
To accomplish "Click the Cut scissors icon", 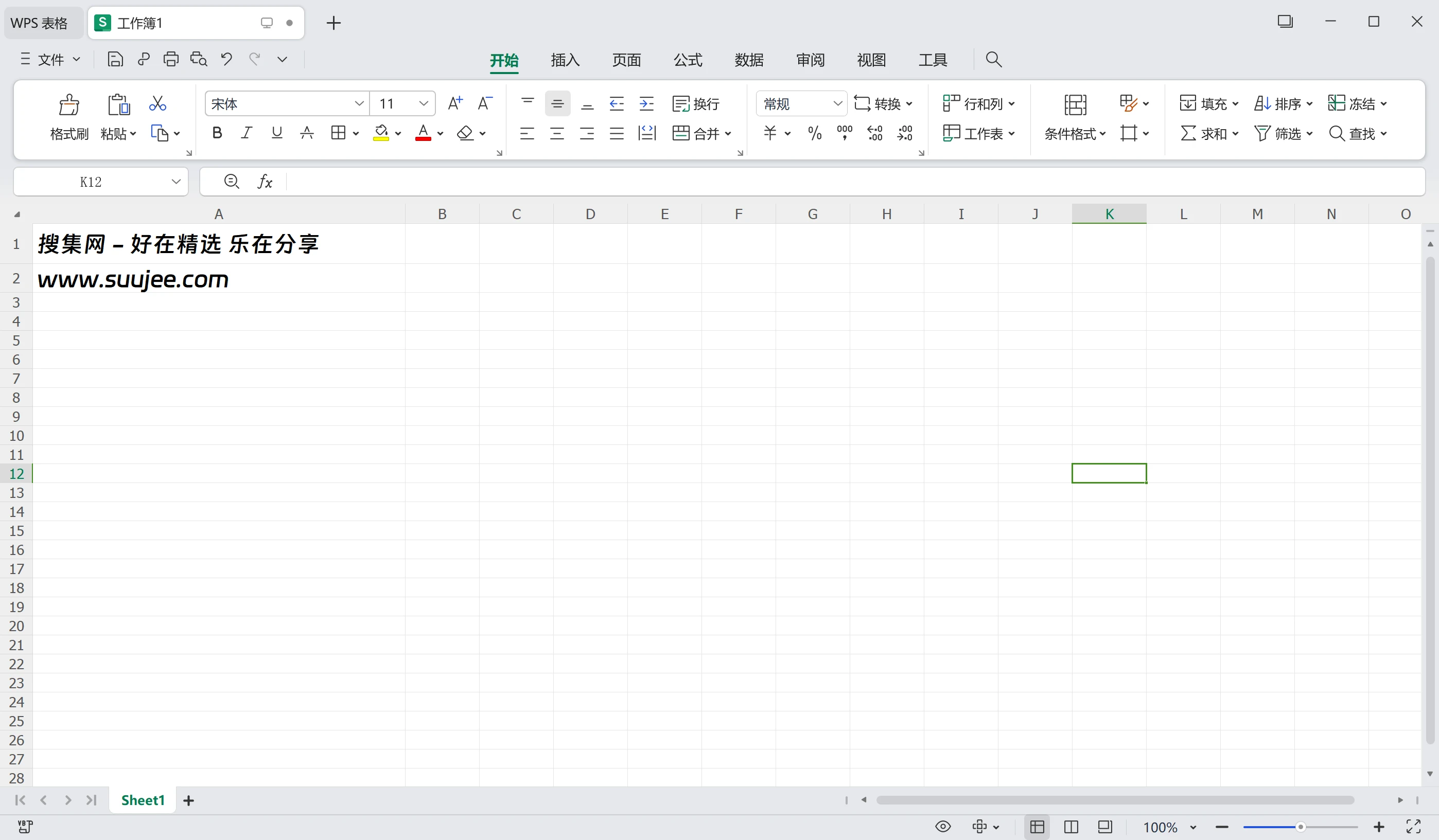I will click(x=157, y=103).
